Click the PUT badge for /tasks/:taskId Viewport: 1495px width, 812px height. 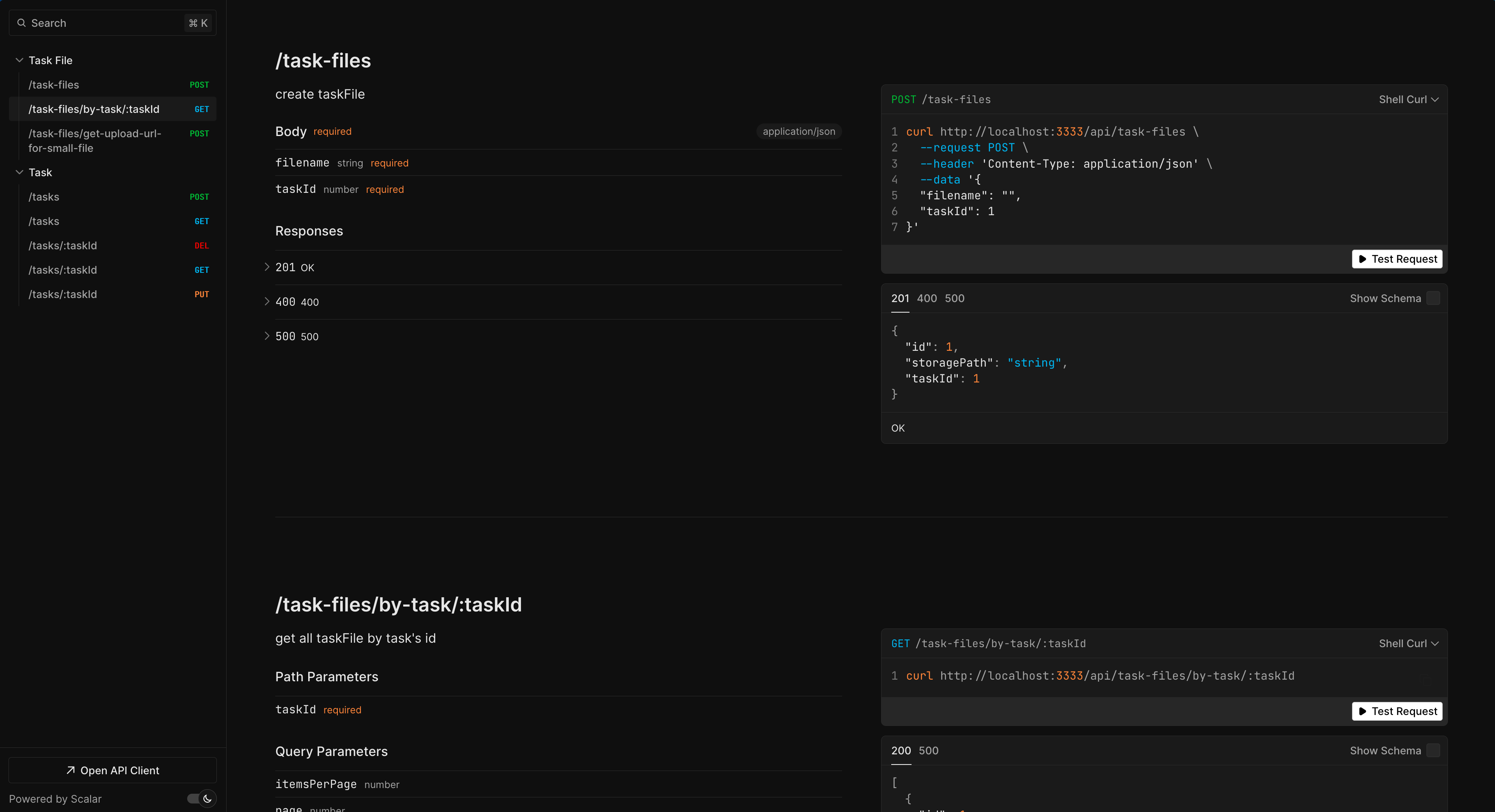(201, 294)
